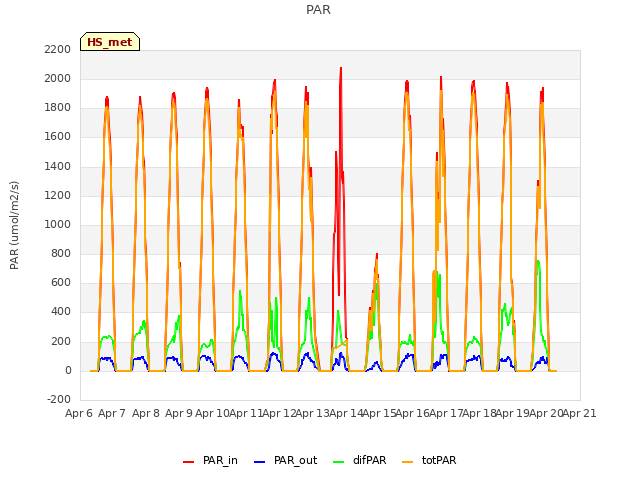Click the 2200 y-axis tick label

[58, 49]
